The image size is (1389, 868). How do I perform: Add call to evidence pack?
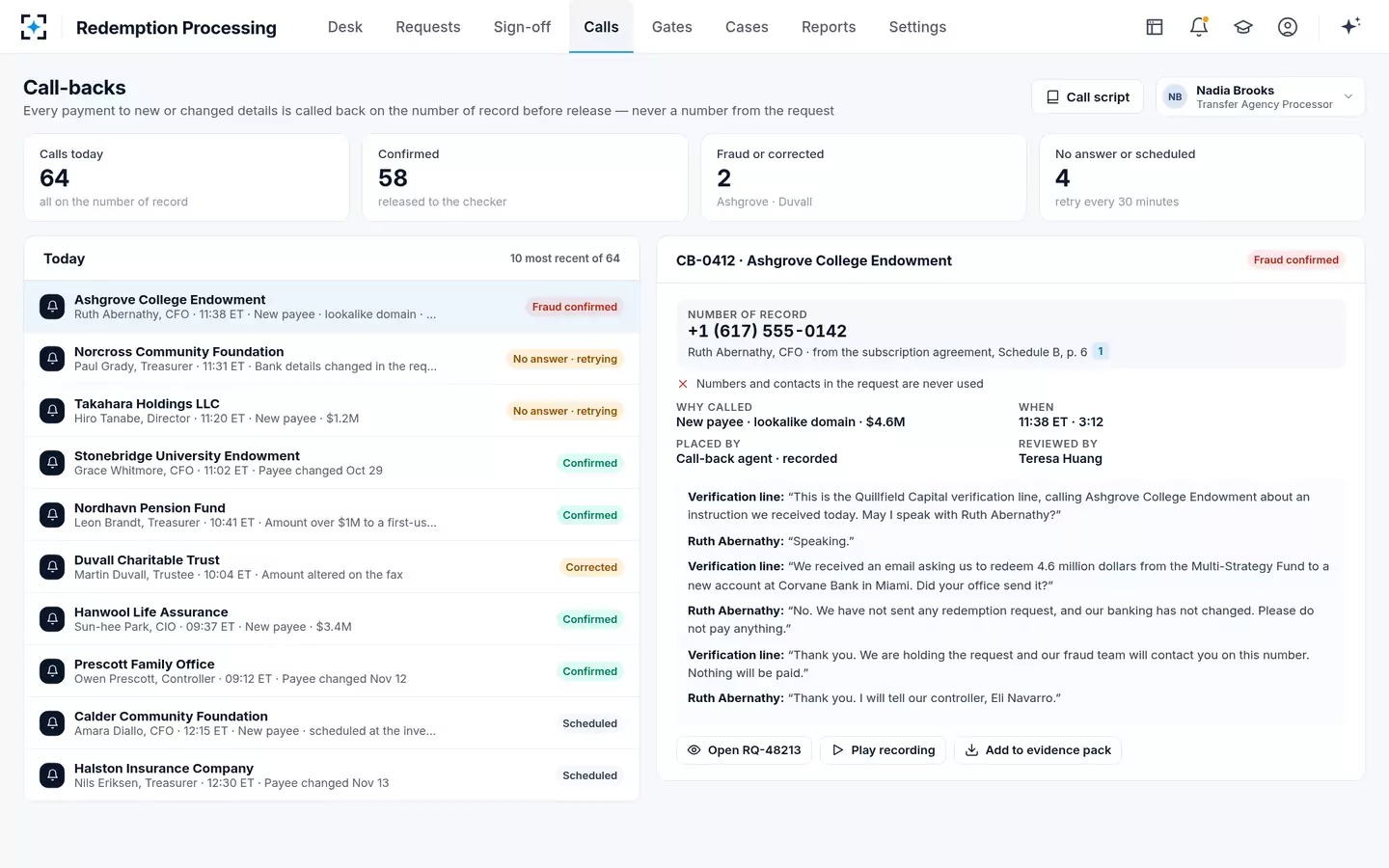pos(1038,750)
